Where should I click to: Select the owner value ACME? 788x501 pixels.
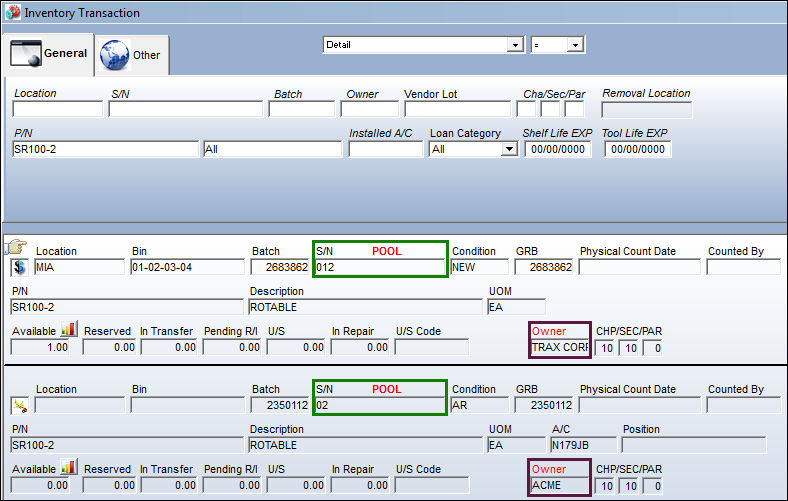pyautogui.click(x=560, y=485)
